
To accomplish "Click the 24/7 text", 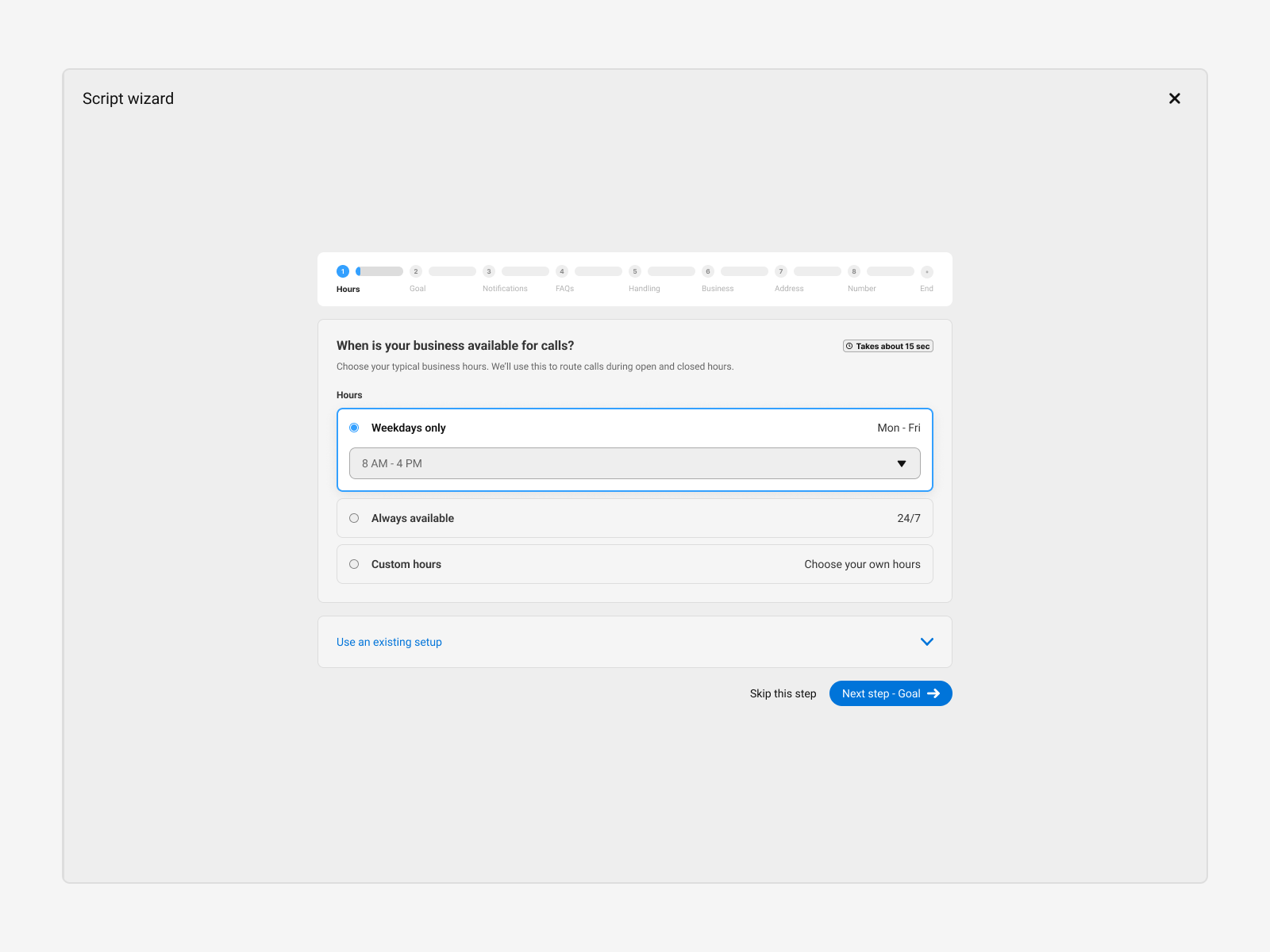I will tap(909, 518).
